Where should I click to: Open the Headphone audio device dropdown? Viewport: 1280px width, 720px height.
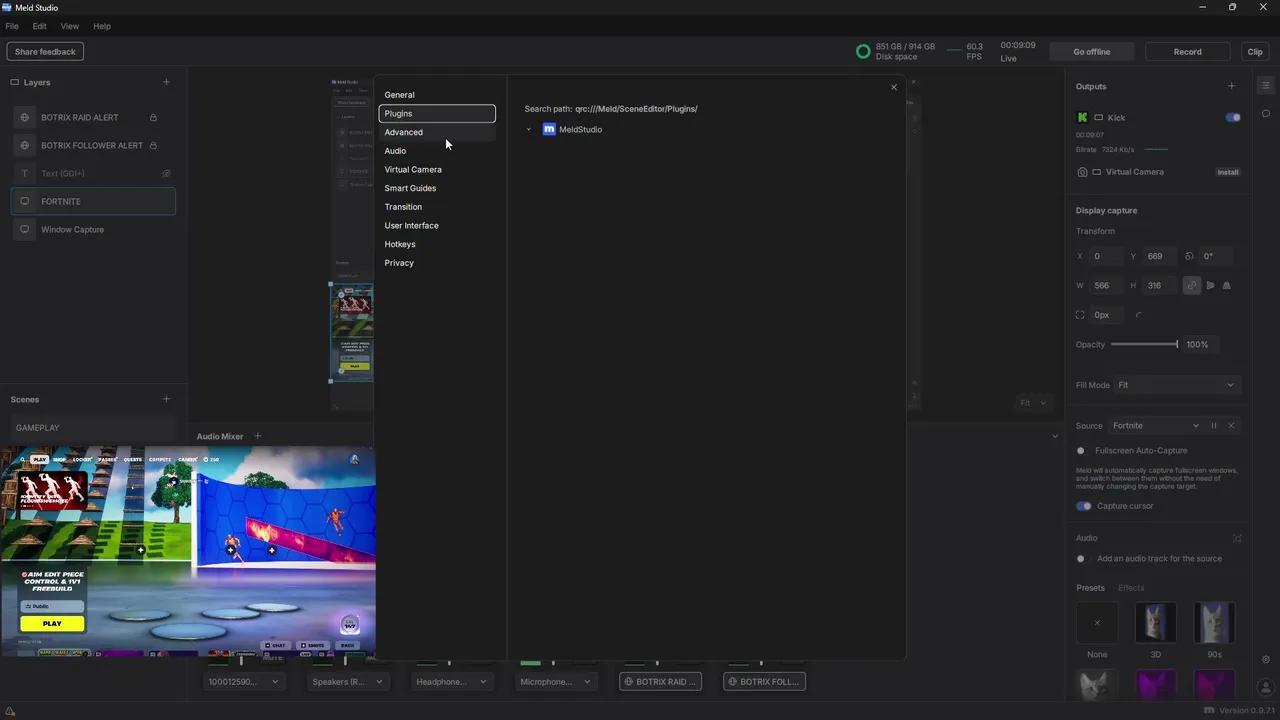pyautogui.click(x=451, y=682)
